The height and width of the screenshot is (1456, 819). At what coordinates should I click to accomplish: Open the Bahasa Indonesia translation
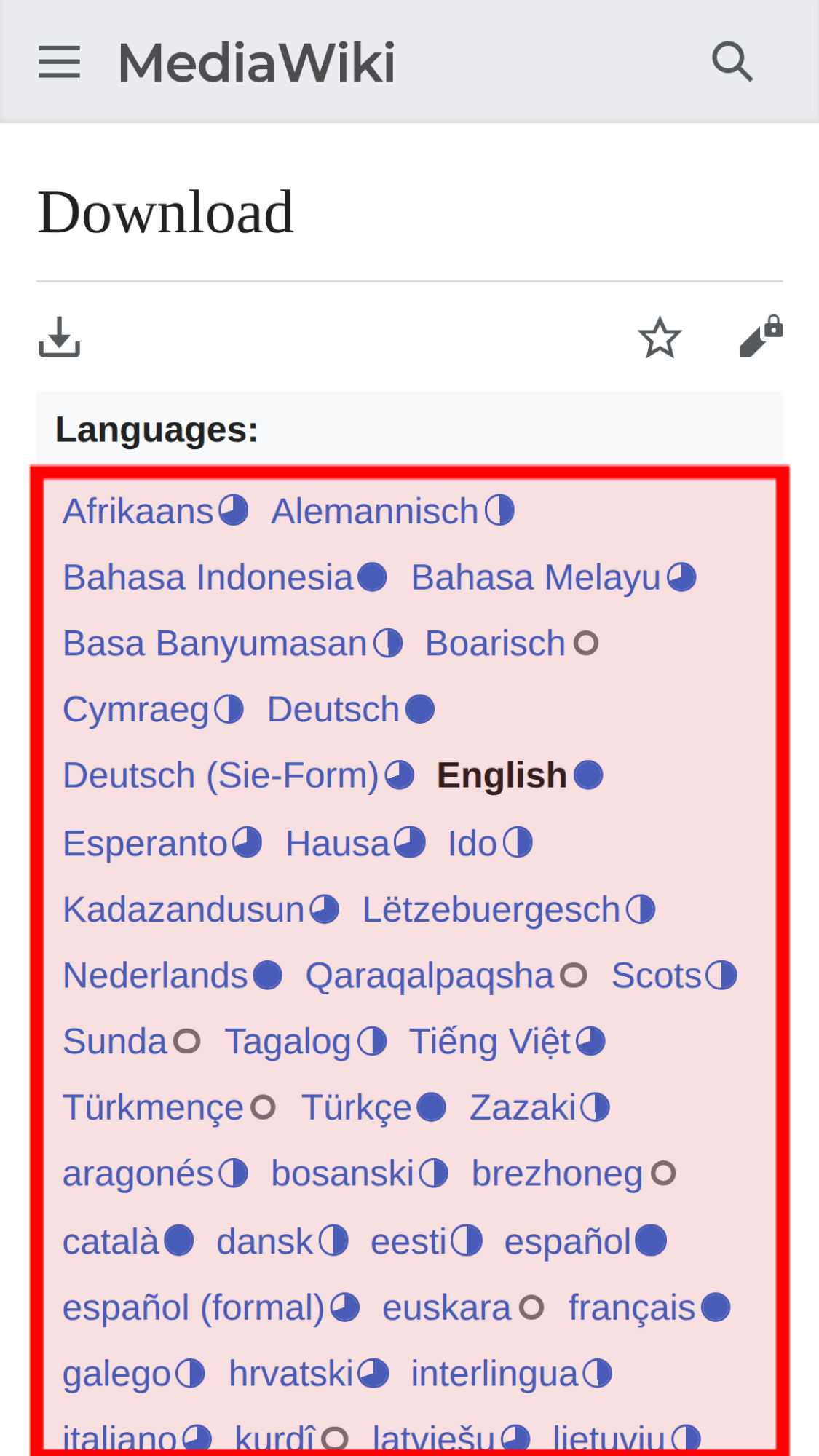coord(207,577)
